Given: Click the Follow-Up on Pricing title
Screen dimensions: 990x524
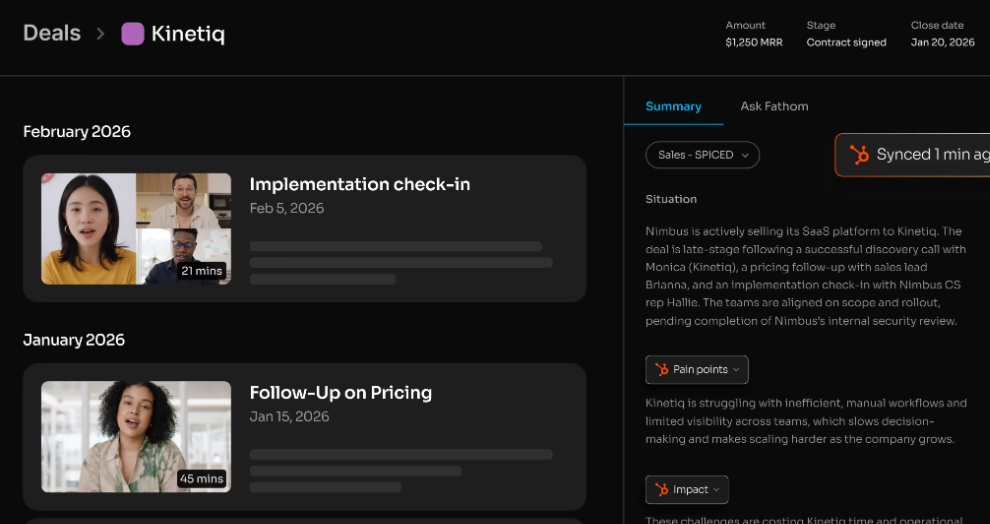Looking at the screenshot, I should tap(341, 393).
